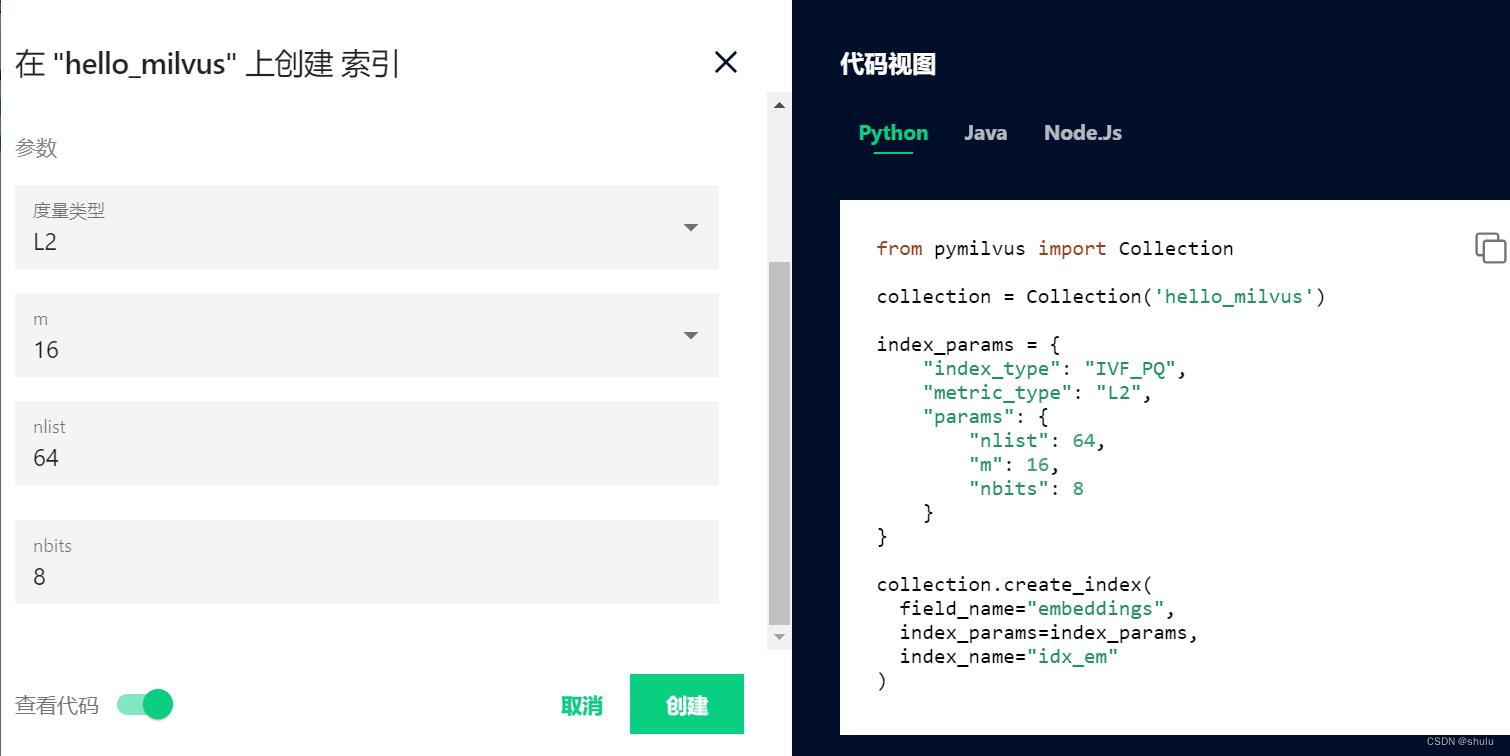Switch to the Java code tab

pyautogui.click(x=985, y=133)
